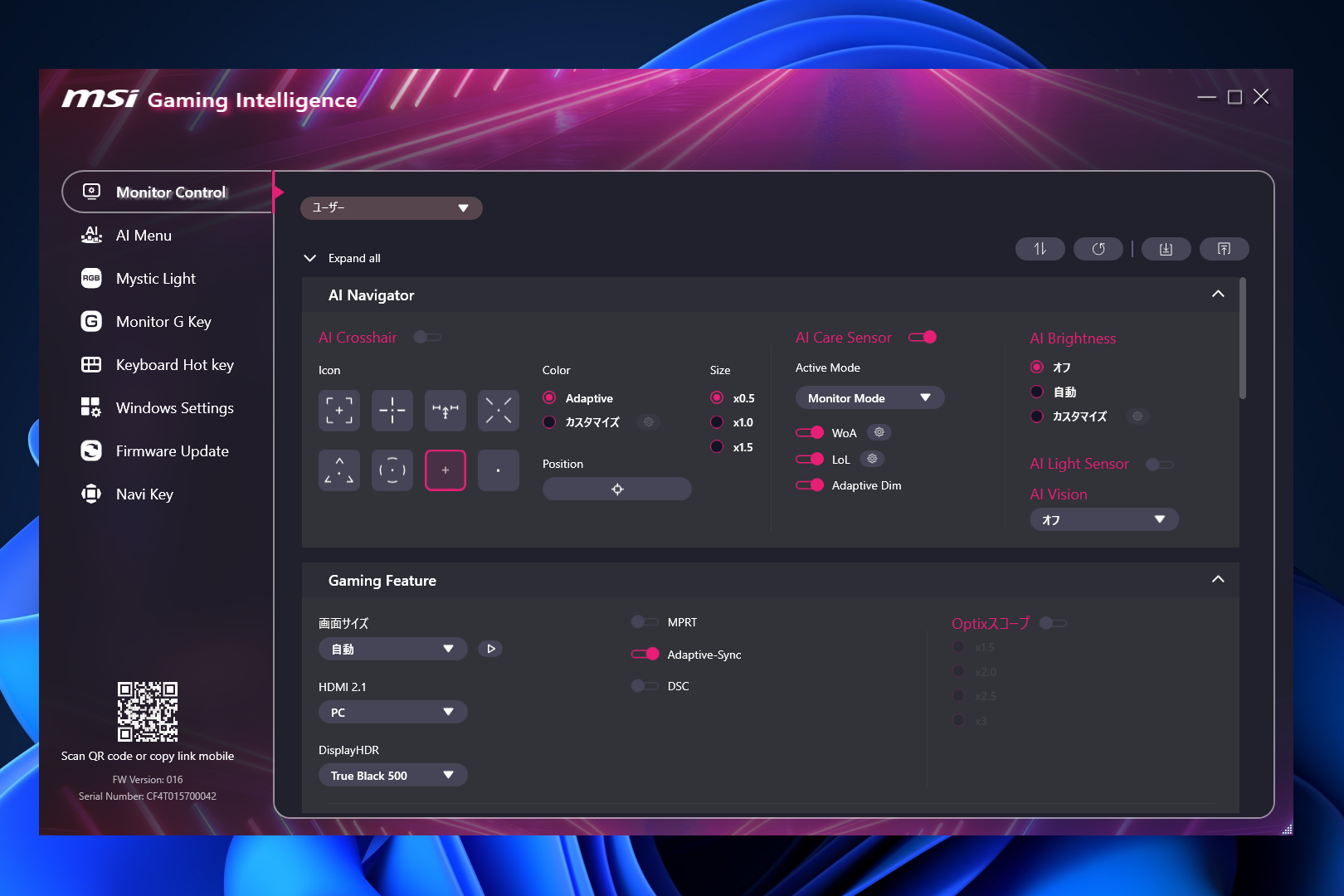Click the play button next to 画面サイズ

pos(489,648)
